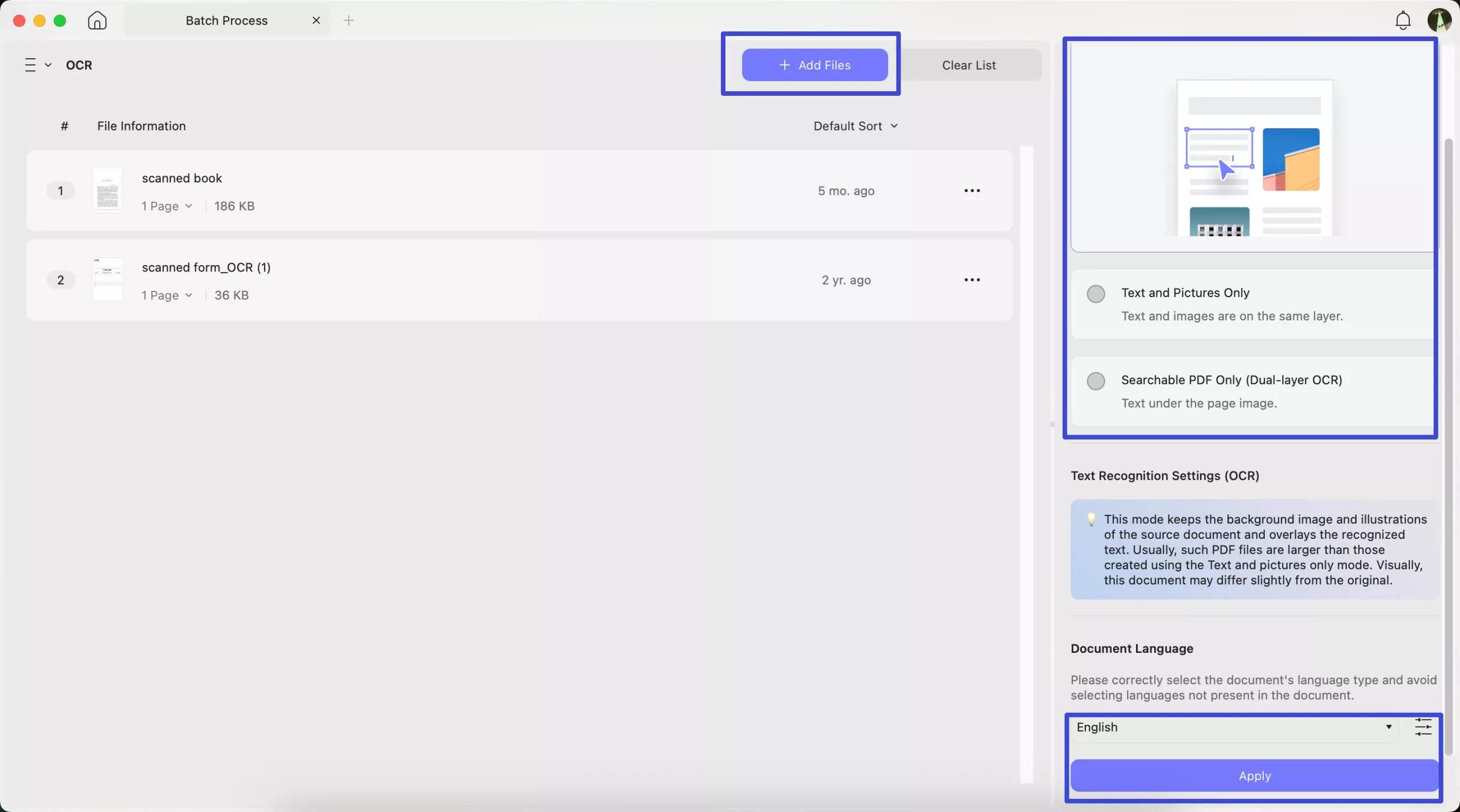
Task: Expand the 1 Page dropdown for scanned book
Action: (x=166, y=206)
